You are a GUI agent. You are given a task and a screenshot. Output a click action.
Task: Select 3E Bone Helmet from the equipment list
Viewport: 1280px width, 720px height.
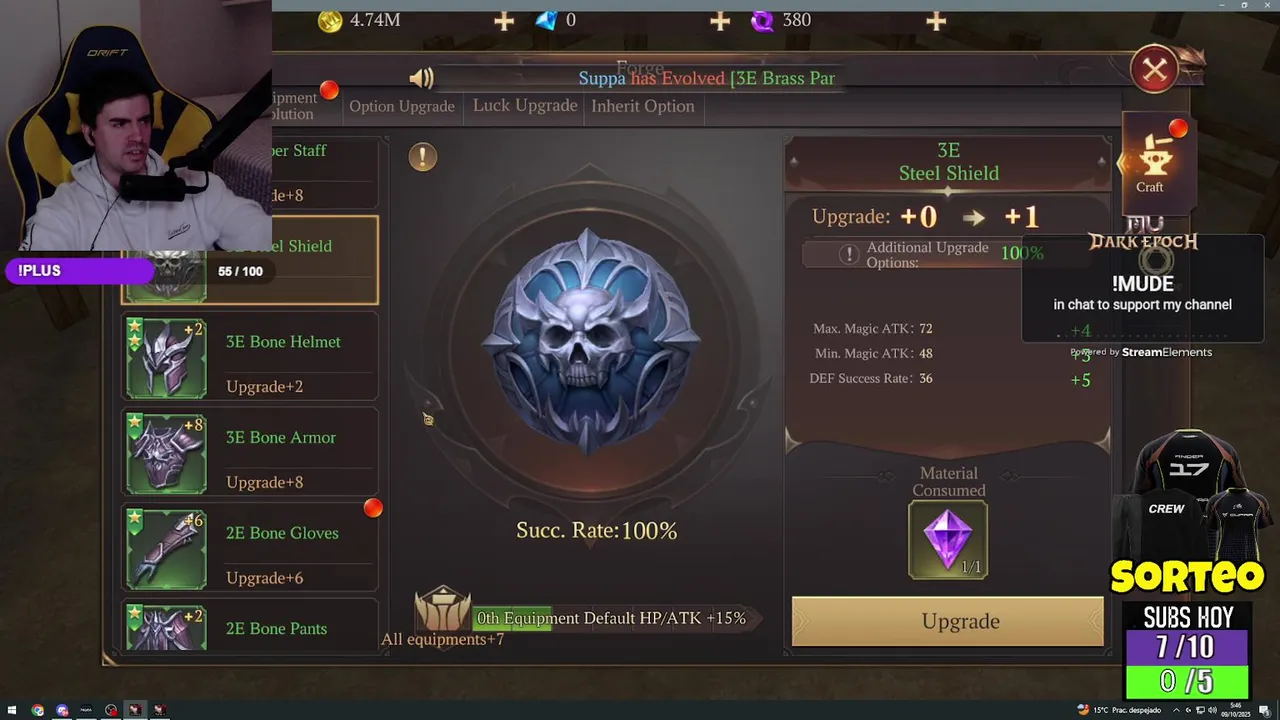click(250, 358)
